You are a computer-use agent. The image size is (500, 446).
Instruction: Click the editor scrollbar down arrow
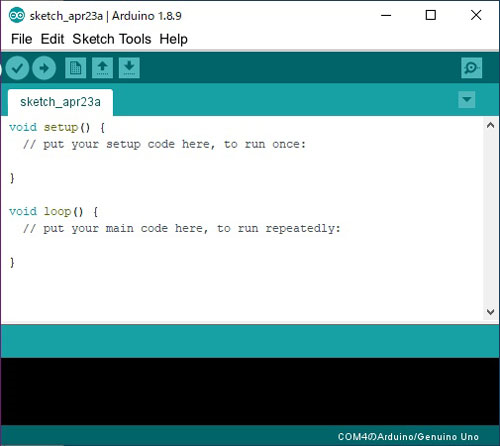tap(490, 312)
